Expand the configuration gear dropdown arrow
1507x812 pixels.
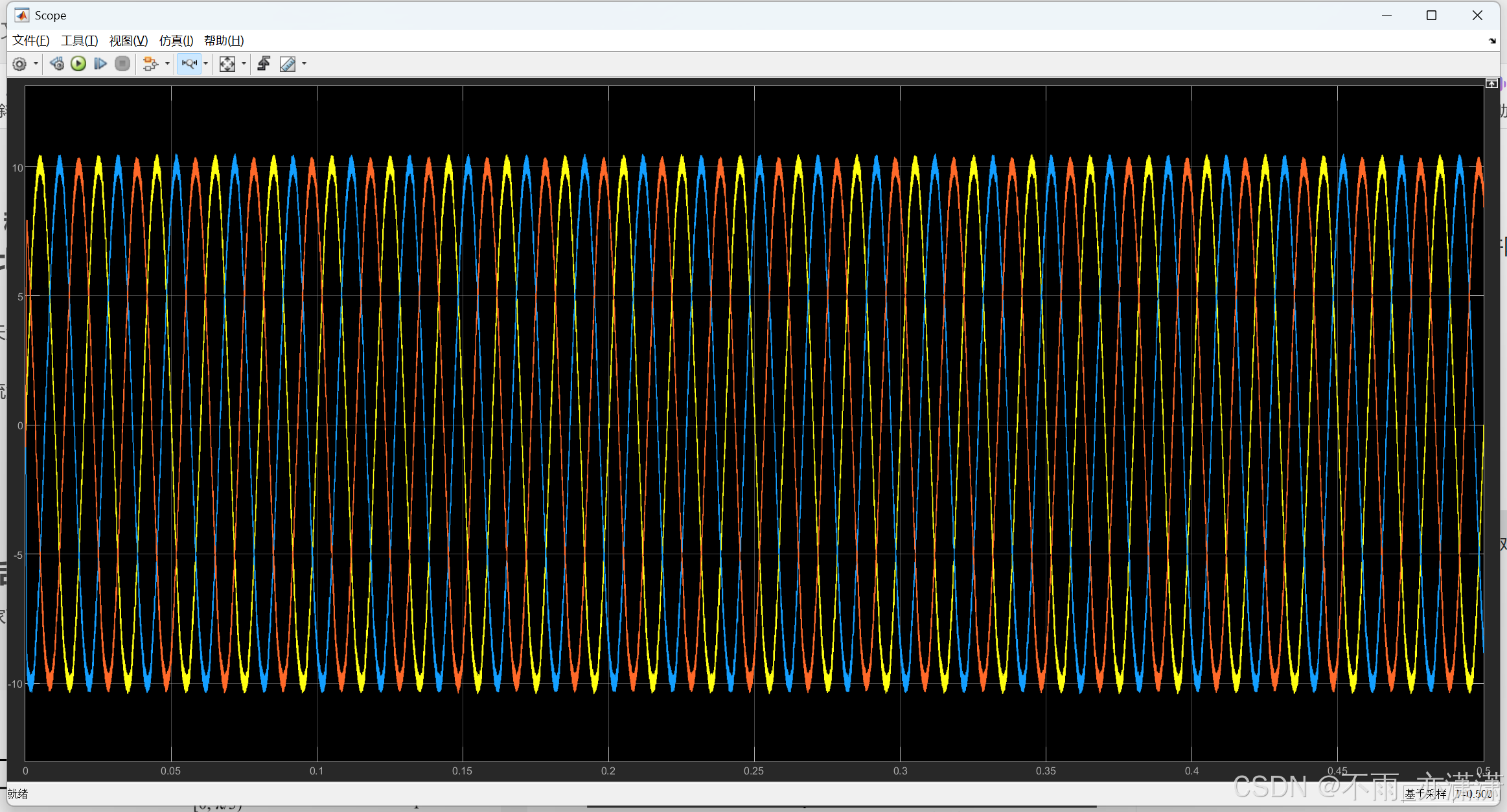point(36,63)
